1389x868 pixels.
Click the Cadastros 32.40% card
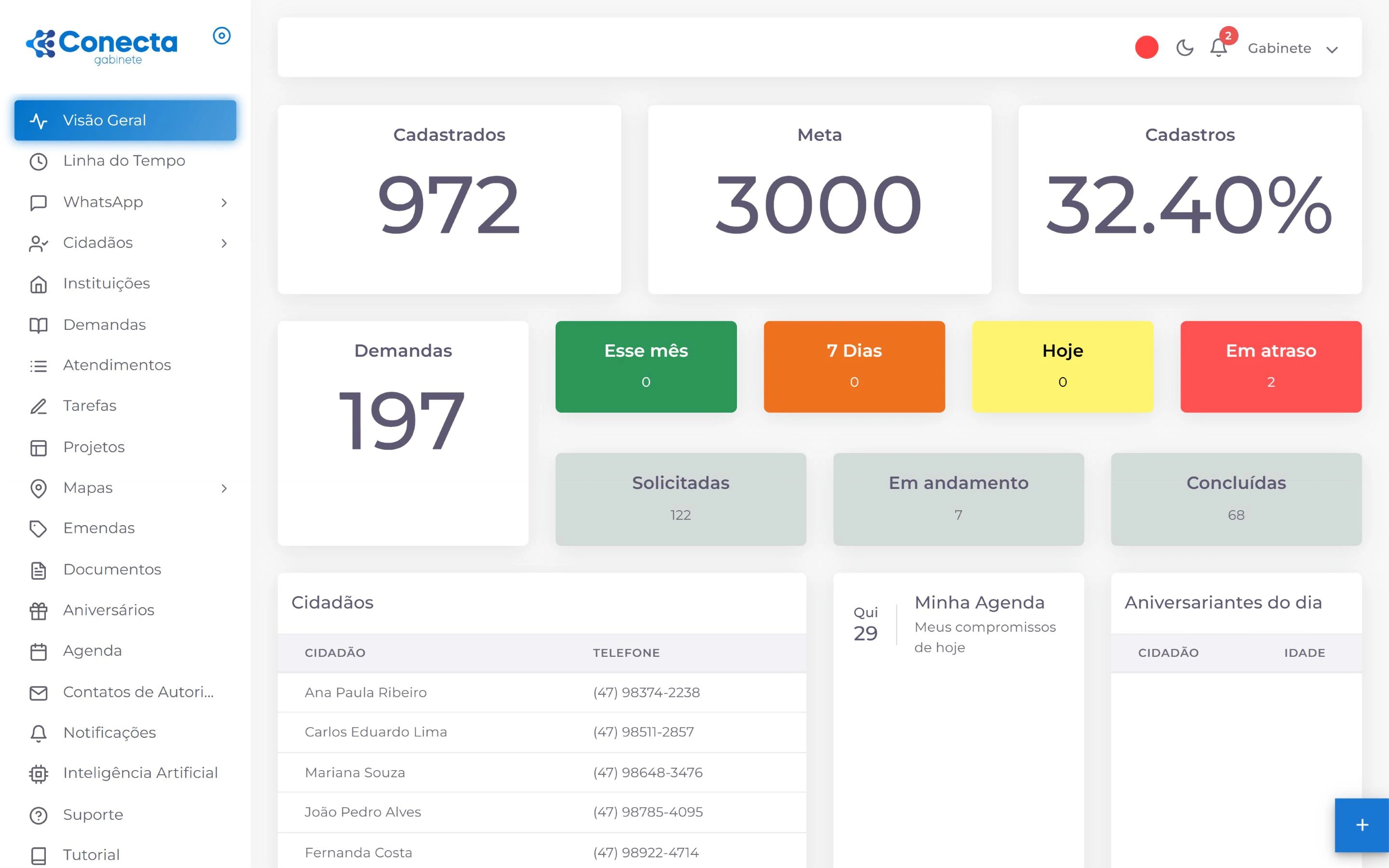point(1190,199)
